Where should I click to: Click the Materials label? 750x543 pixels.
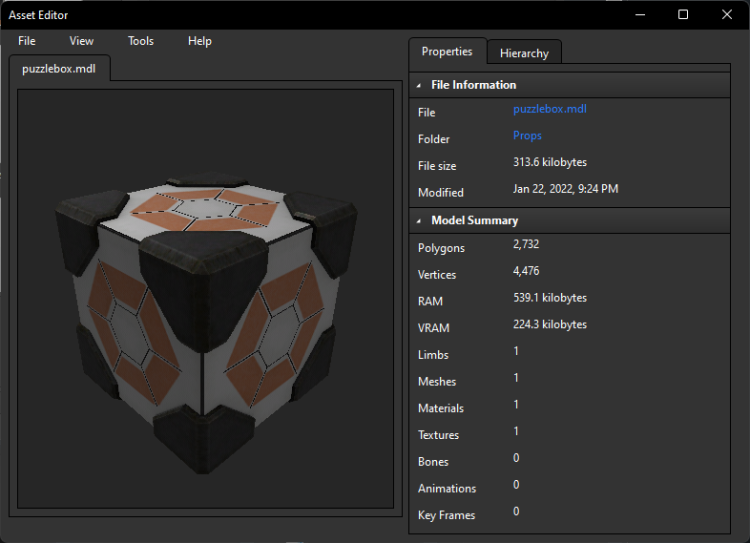click(441, 409)
